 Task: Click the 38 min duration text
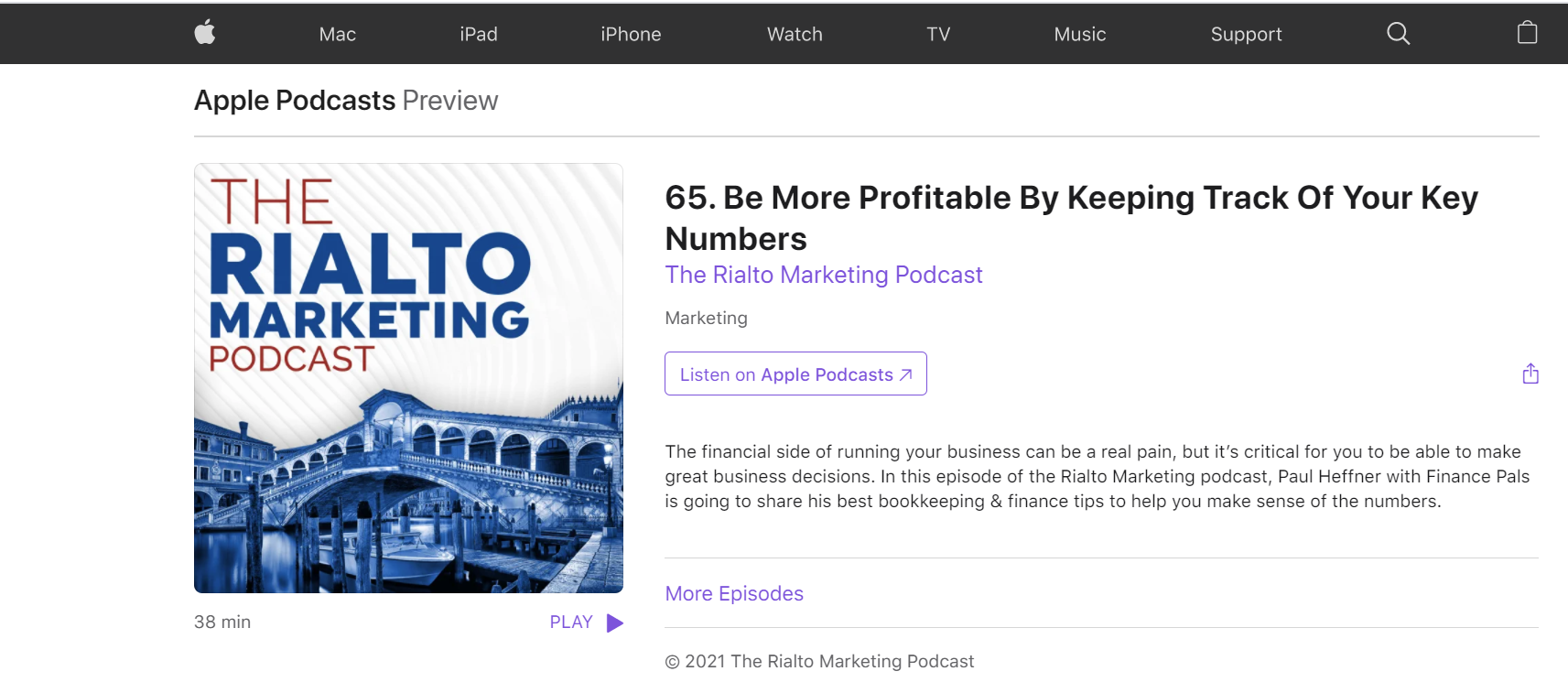click(222, 622)
